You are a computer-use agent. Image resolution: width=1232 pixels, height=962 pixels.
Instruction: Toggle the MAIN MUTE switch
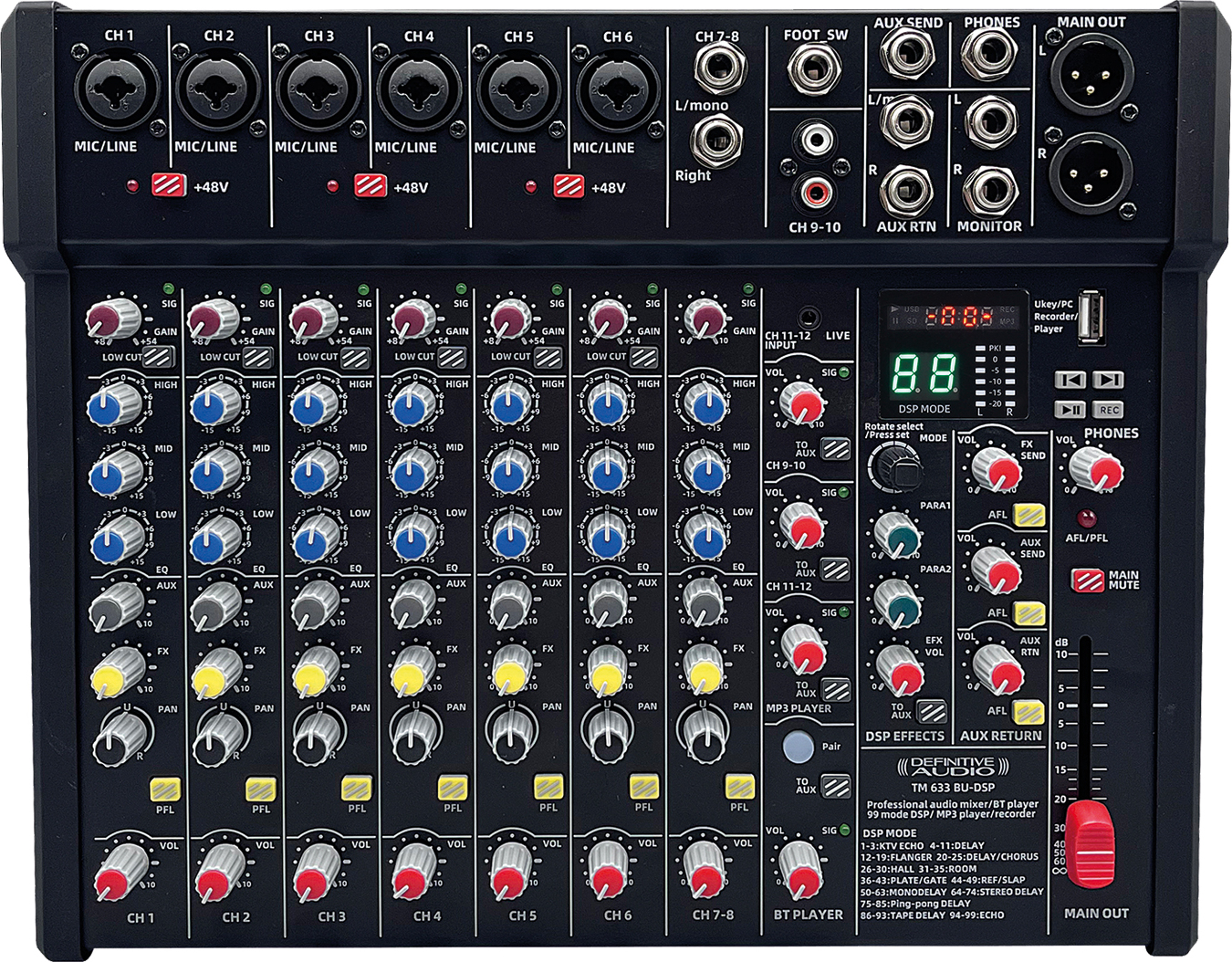1087,580
